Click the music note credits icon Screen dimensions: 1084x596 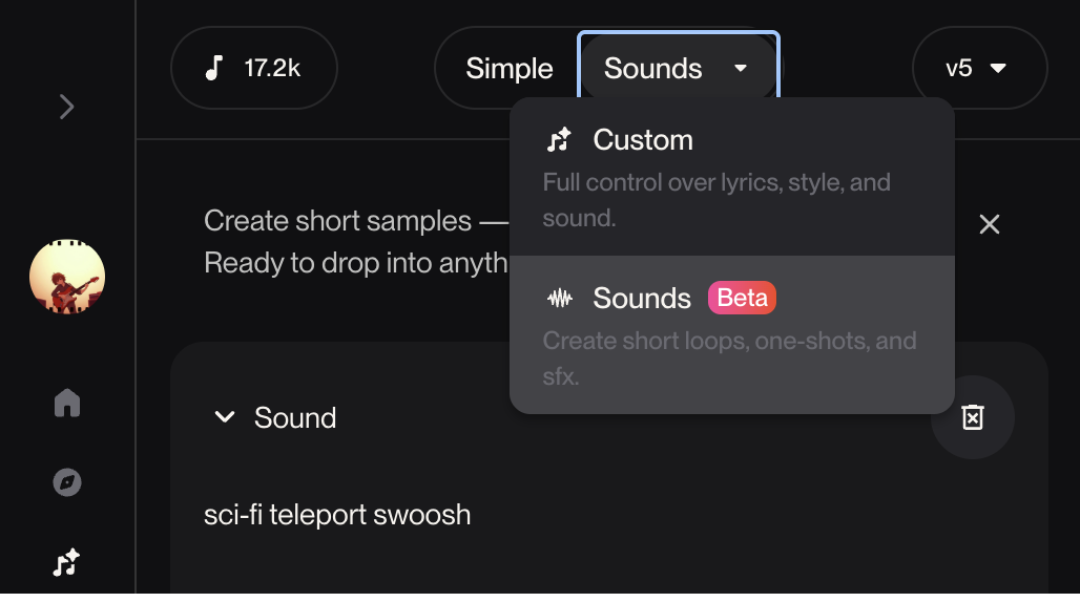point(213,68)
